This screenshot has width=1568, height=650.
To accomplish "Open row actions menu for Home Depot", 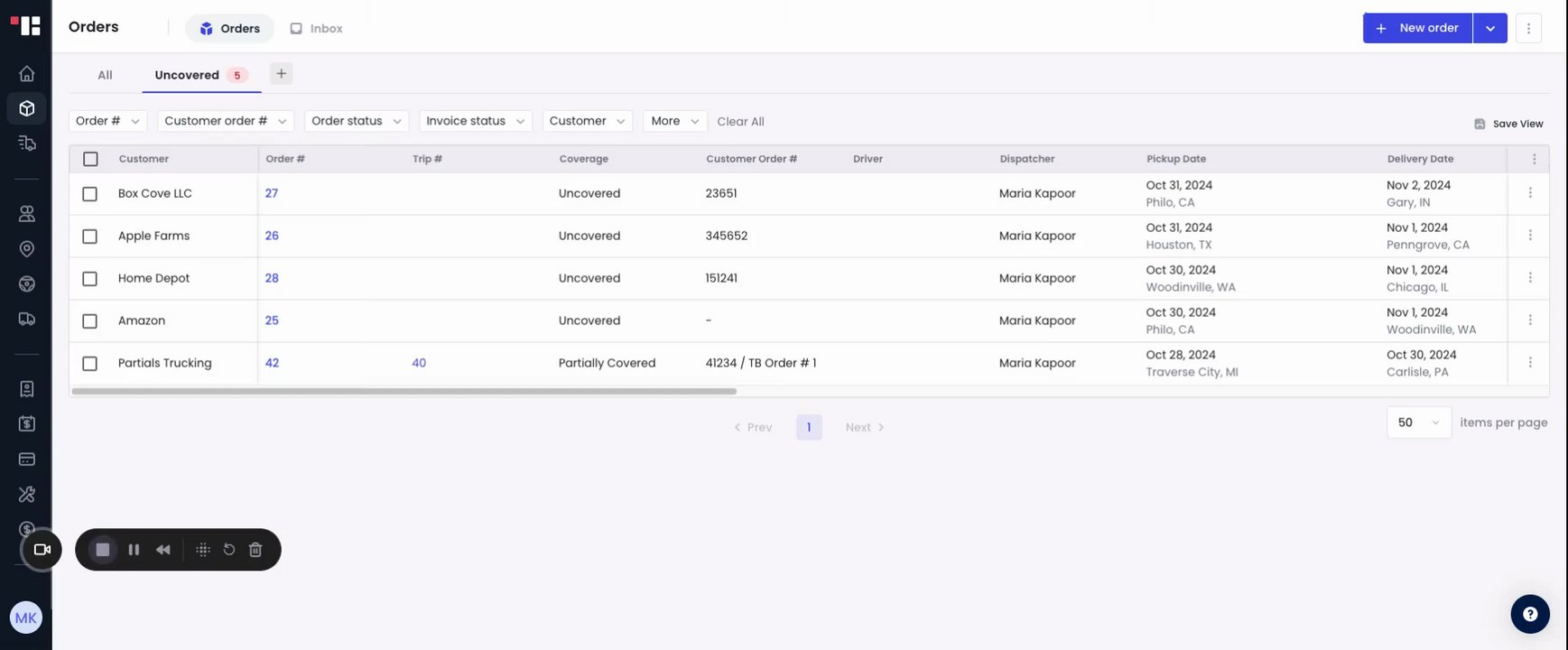I will (1530, 278).
